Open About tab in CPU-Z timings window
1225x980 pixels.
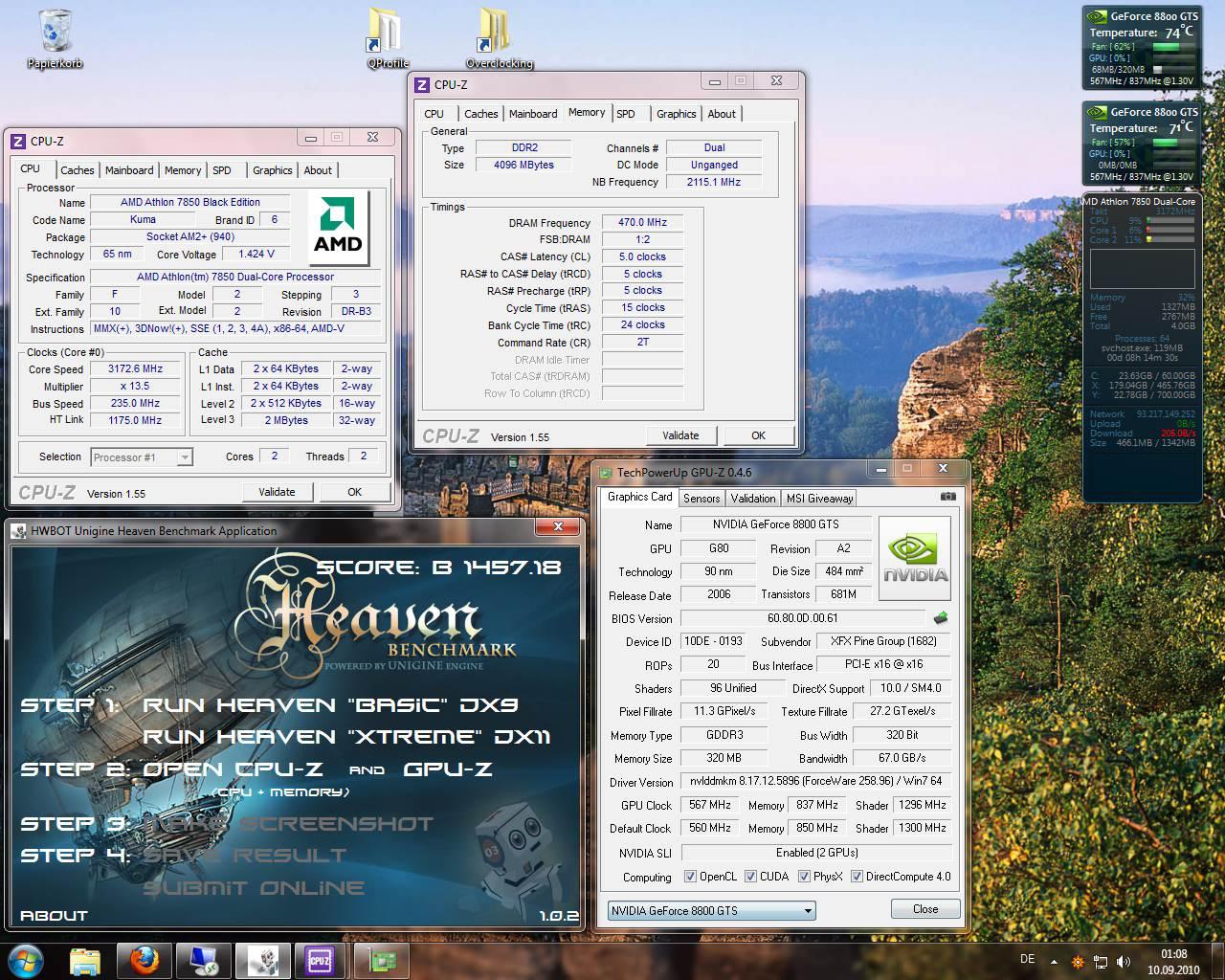pos(722,114)
